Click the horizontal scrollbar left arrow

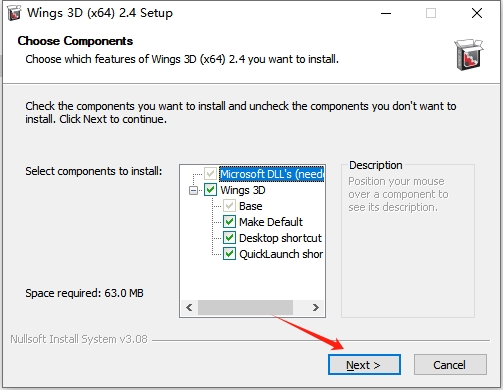189,307
